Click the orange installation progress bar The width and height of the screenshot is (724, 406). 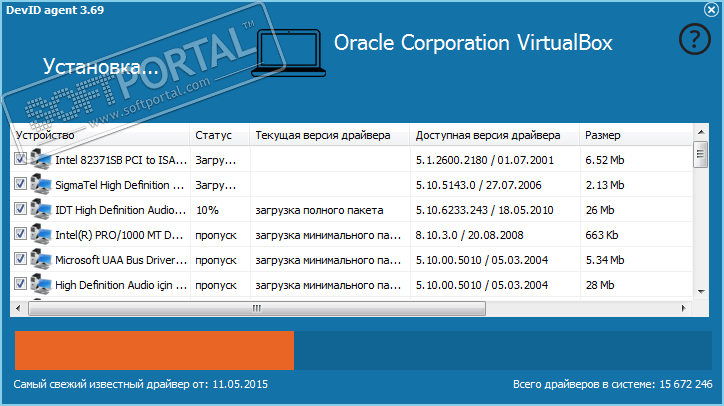154,350
